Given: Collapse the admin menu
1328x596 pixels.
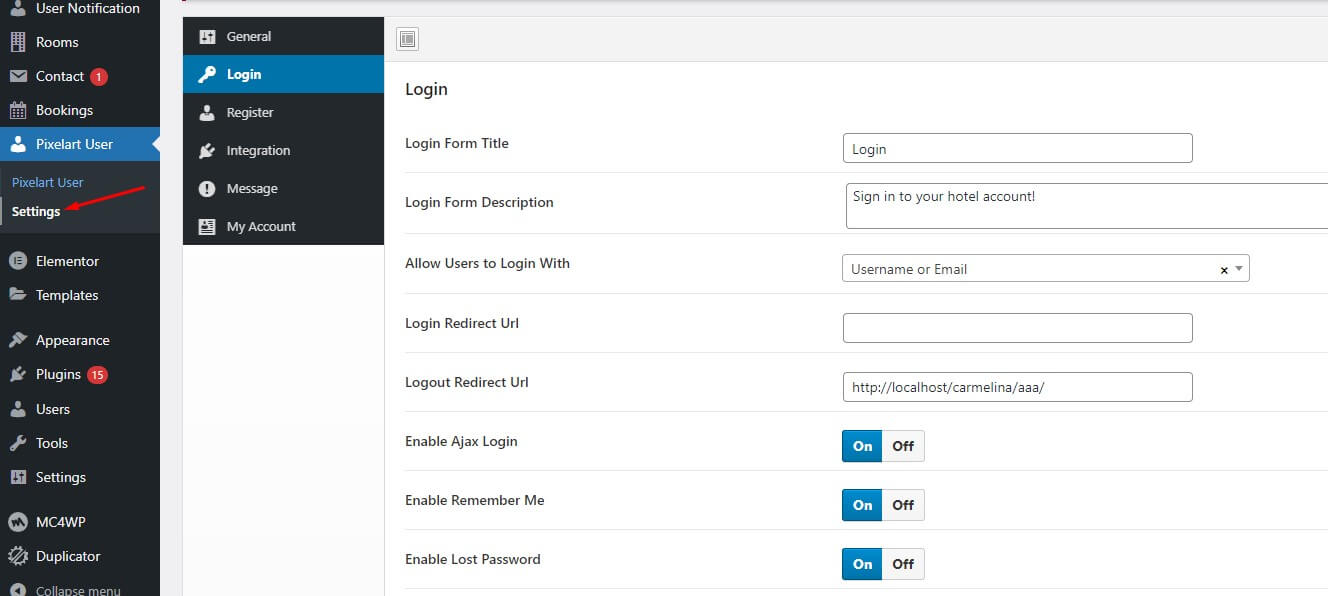Looking at the screenshot, I should point(77,590).
